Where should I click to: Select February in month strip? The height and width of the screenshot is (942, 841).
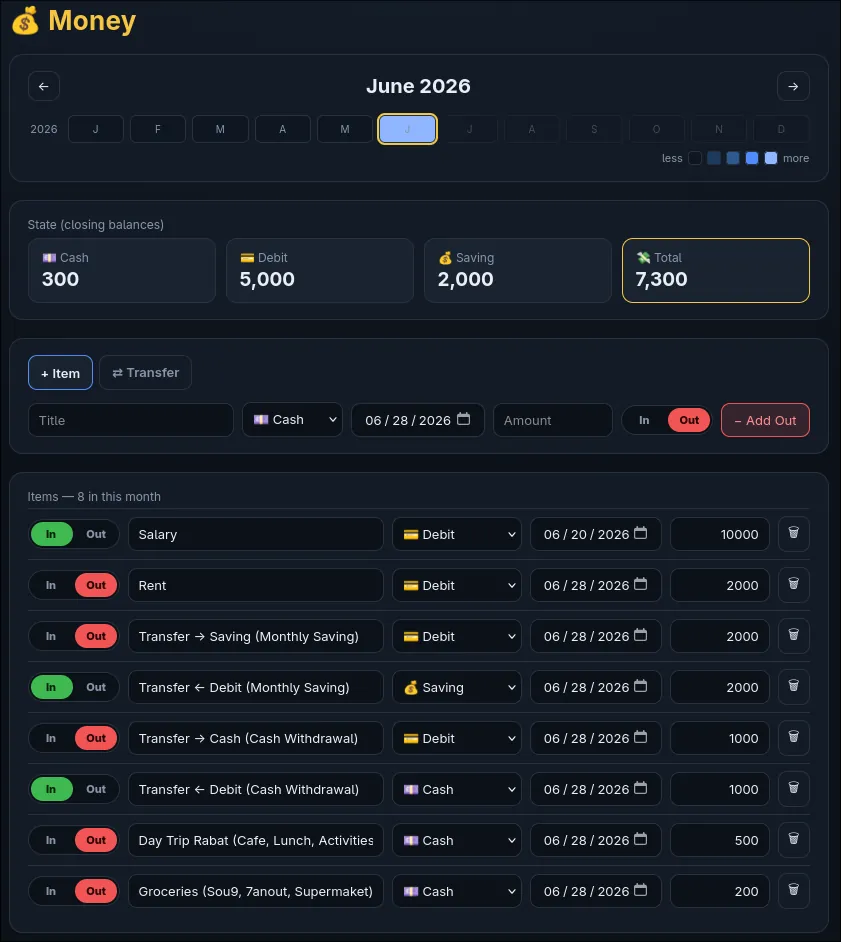point(158,129)
